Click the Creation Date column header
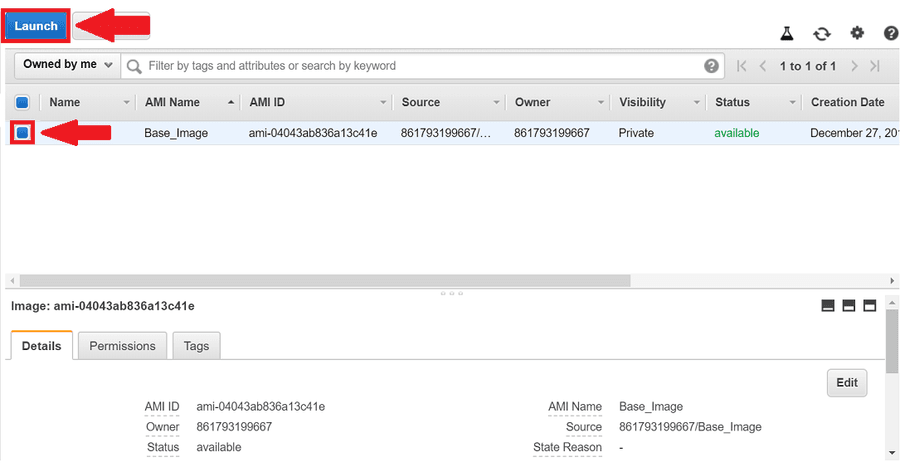The width and height of the screenshot is (900, 467). click(x=848, y=102)
